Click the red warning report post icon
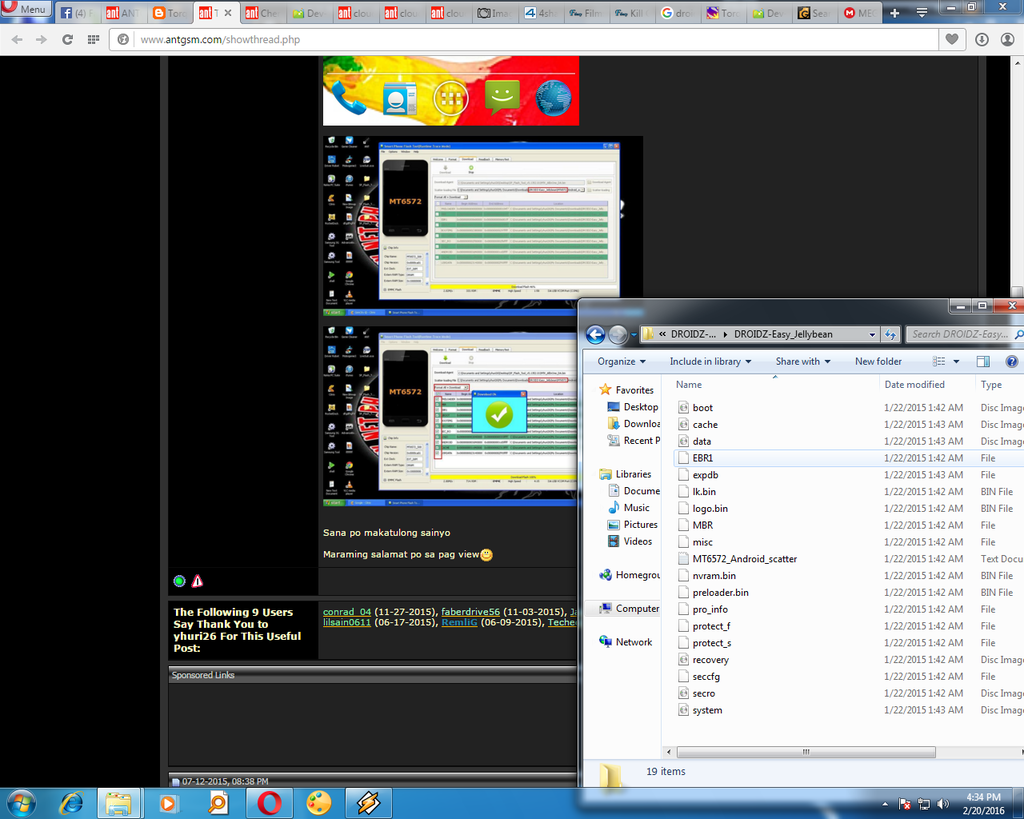This screenshot has width=1024, height=819. 197,581
